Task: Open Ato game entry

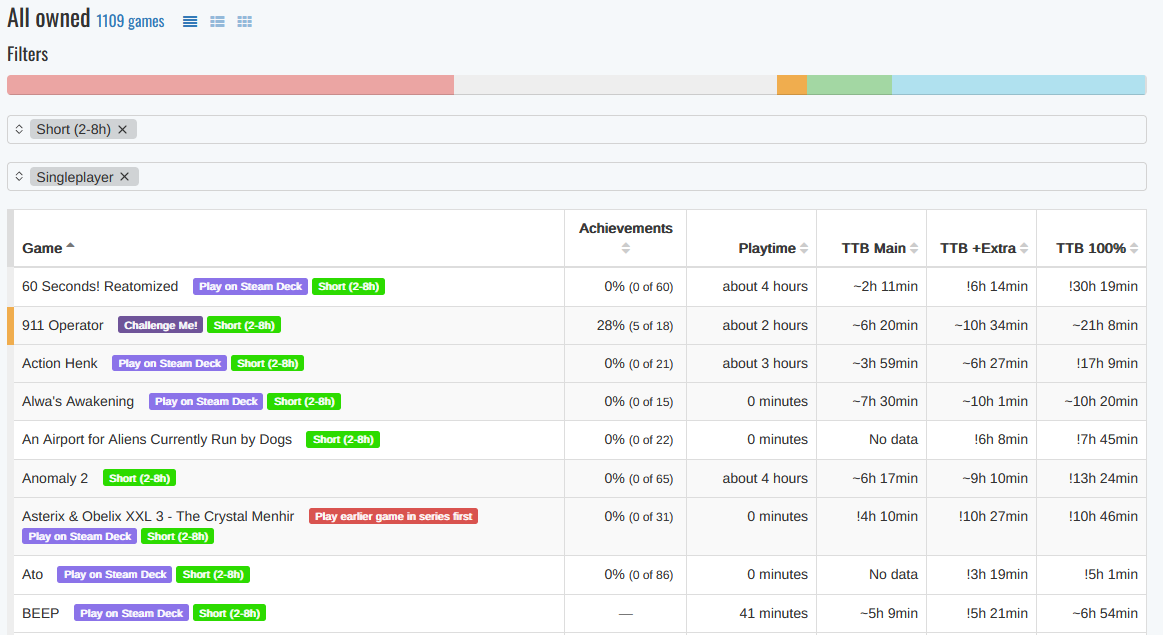Action: [x=33, y=574]
